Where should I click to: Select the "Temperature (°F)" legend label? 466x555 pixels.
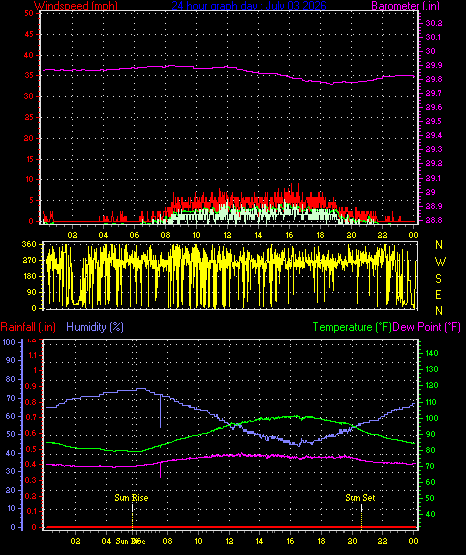pos(352,327)
